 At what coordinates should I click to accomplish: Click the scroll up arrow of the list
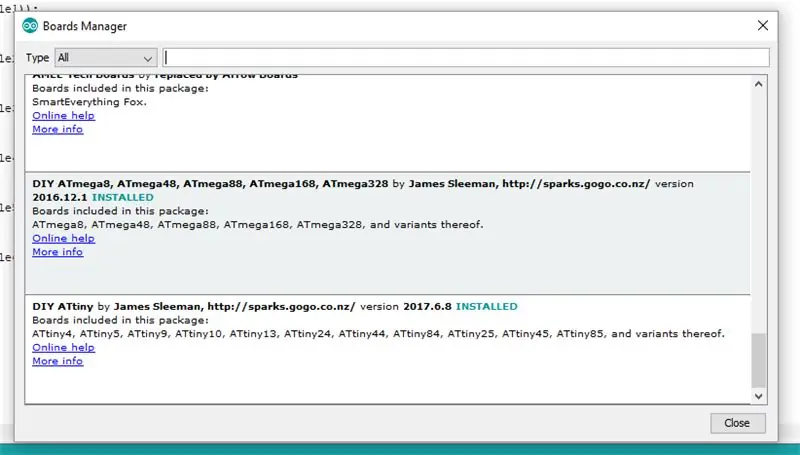pyautogui.click(x=759, y=84)
